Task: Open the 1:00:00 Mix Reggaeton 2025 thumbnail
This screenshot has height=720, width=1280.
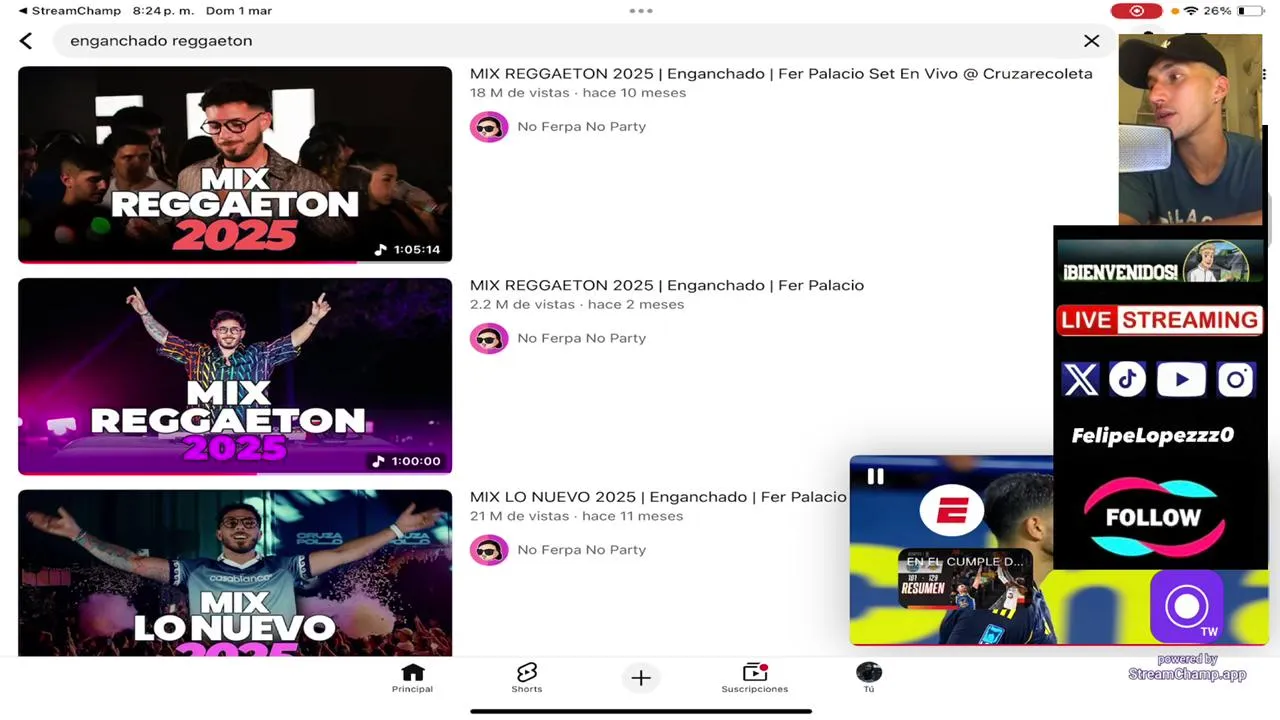Action: [235, 376]
